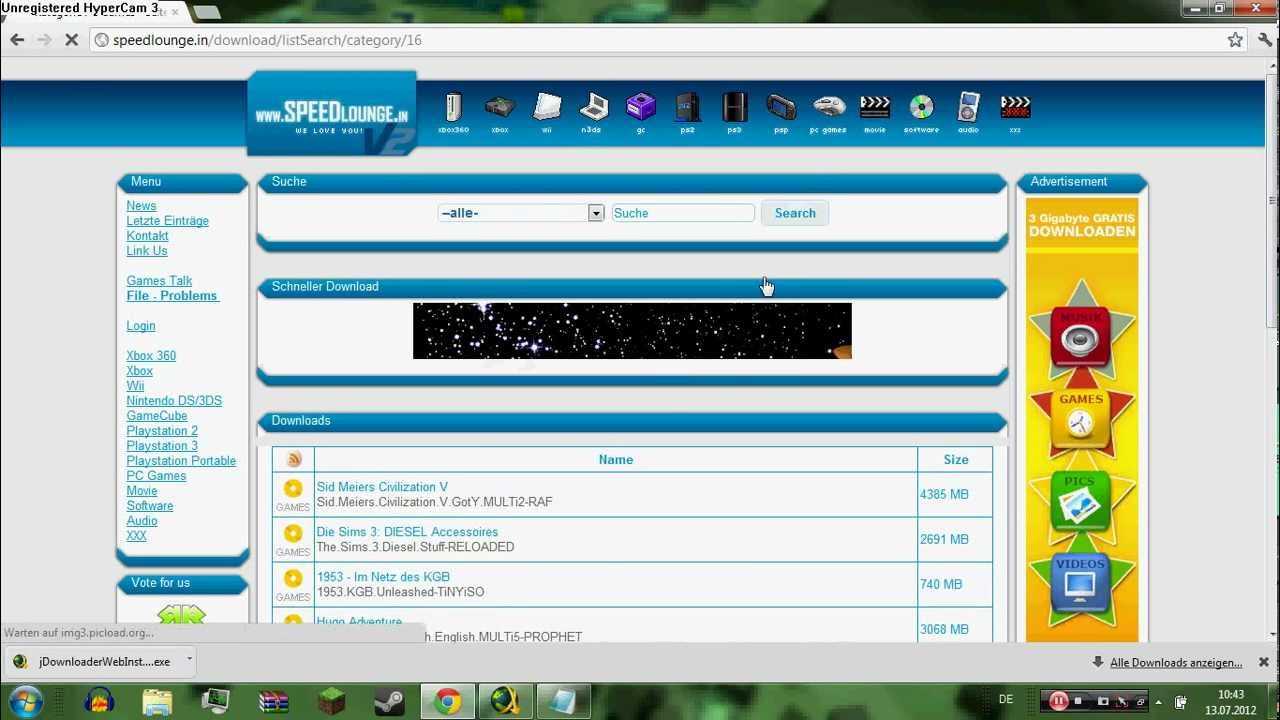1280x720 pixels.
Task: Open Steam from the taskbar
Action: point(389,701)
